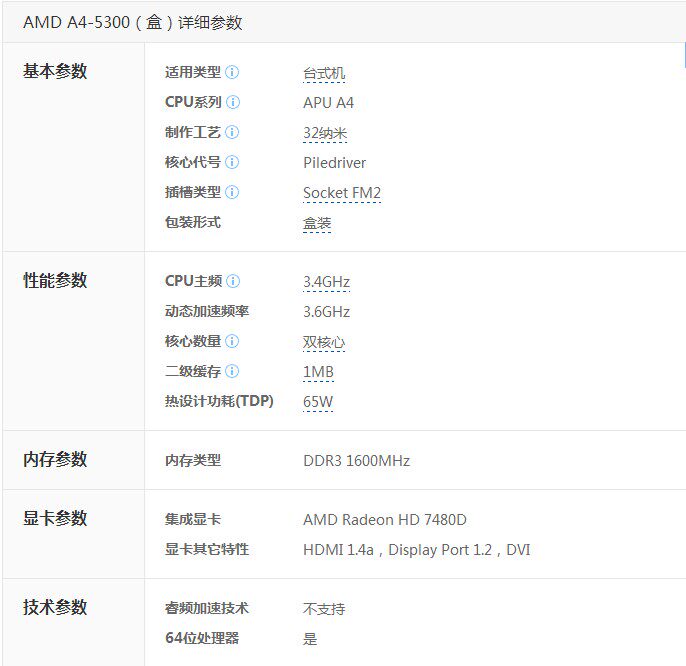Follow the 65W TDP link
686x666 pixels.
pos(318,402)
